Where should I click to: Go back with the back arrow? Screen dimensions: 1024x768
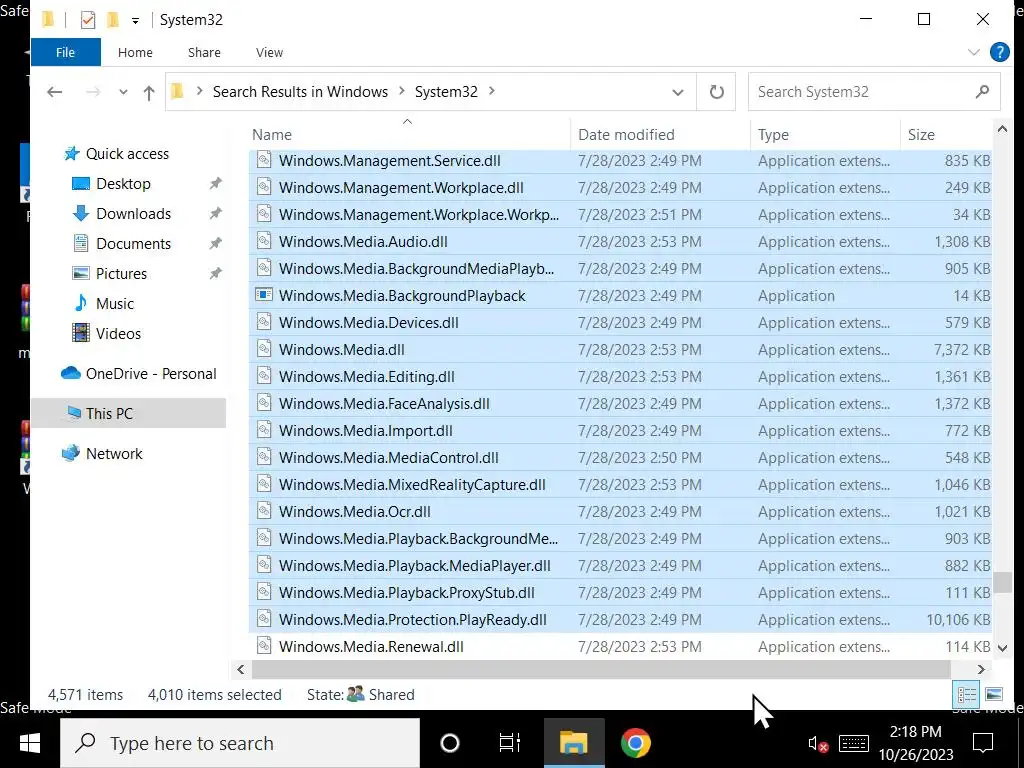55,92
